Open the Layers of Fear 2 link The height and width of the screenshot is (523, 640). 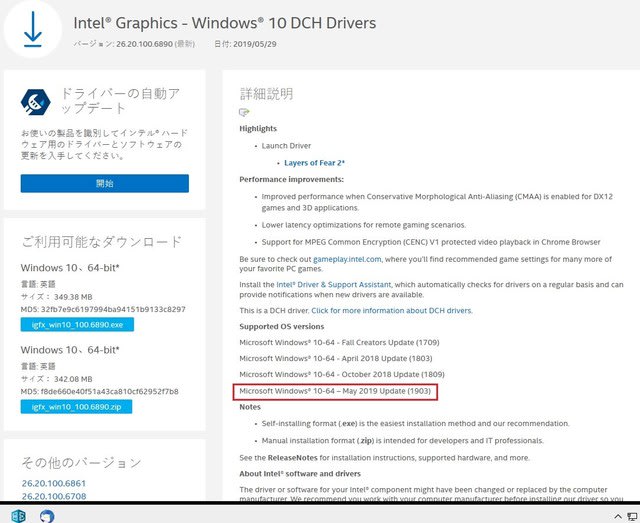click(314, 163)
